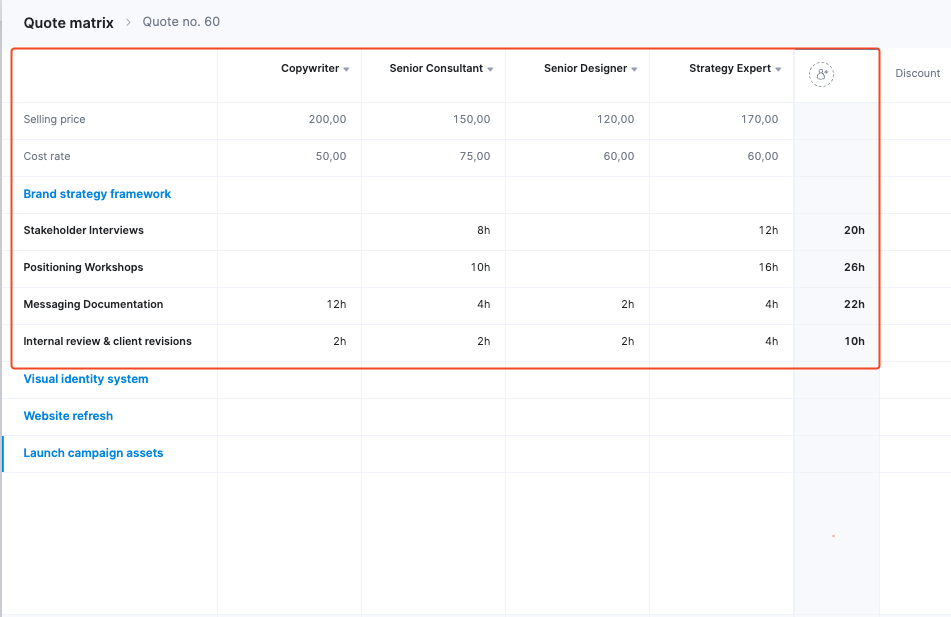Image resolution: width=951 pixels, height=617 pixels.
Task: Click the add person icon in header
Action: (821, 75)
